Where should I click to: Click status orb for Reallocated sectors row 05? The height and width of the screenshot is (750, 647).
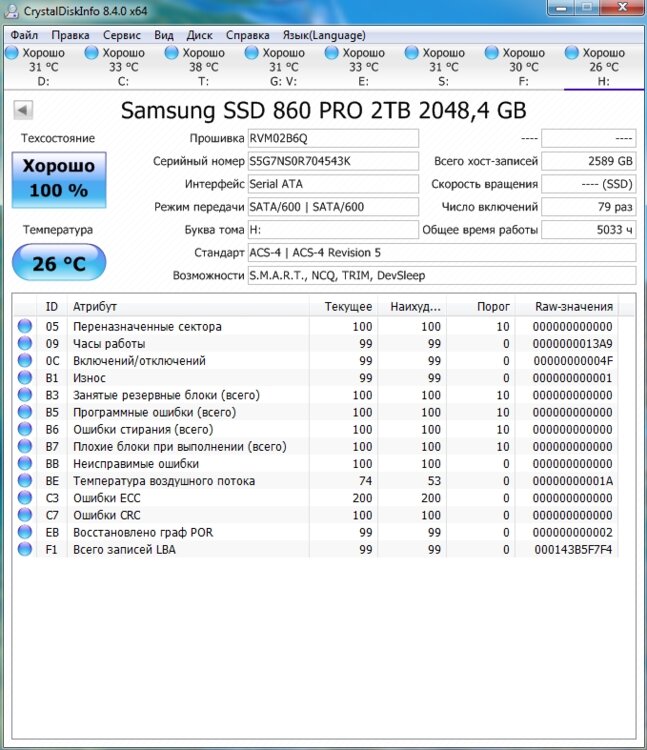[25, 327]
